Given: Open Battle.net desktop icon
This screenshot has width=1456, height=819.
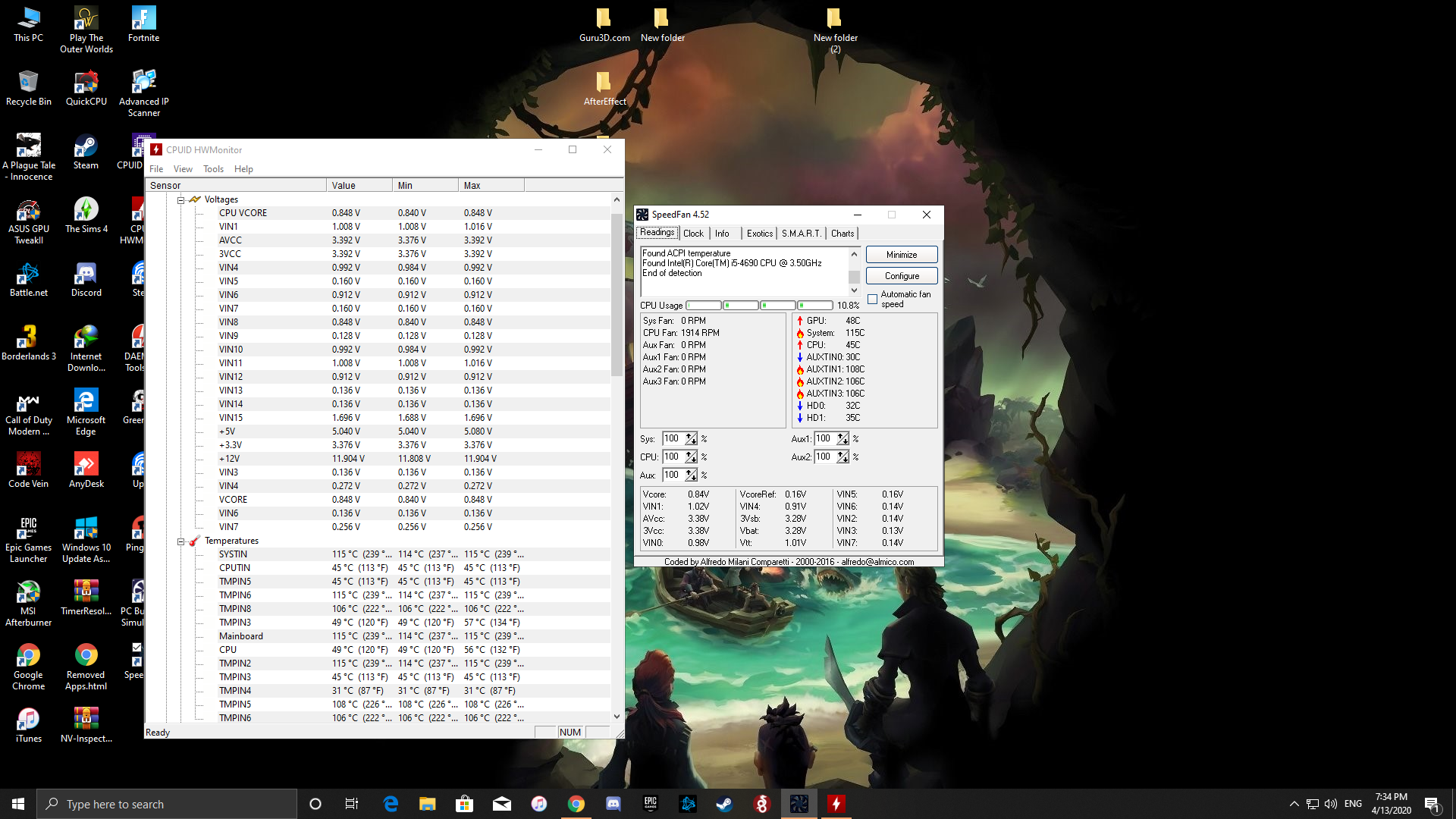Looking at the screenshot, I should coord(28,279).
